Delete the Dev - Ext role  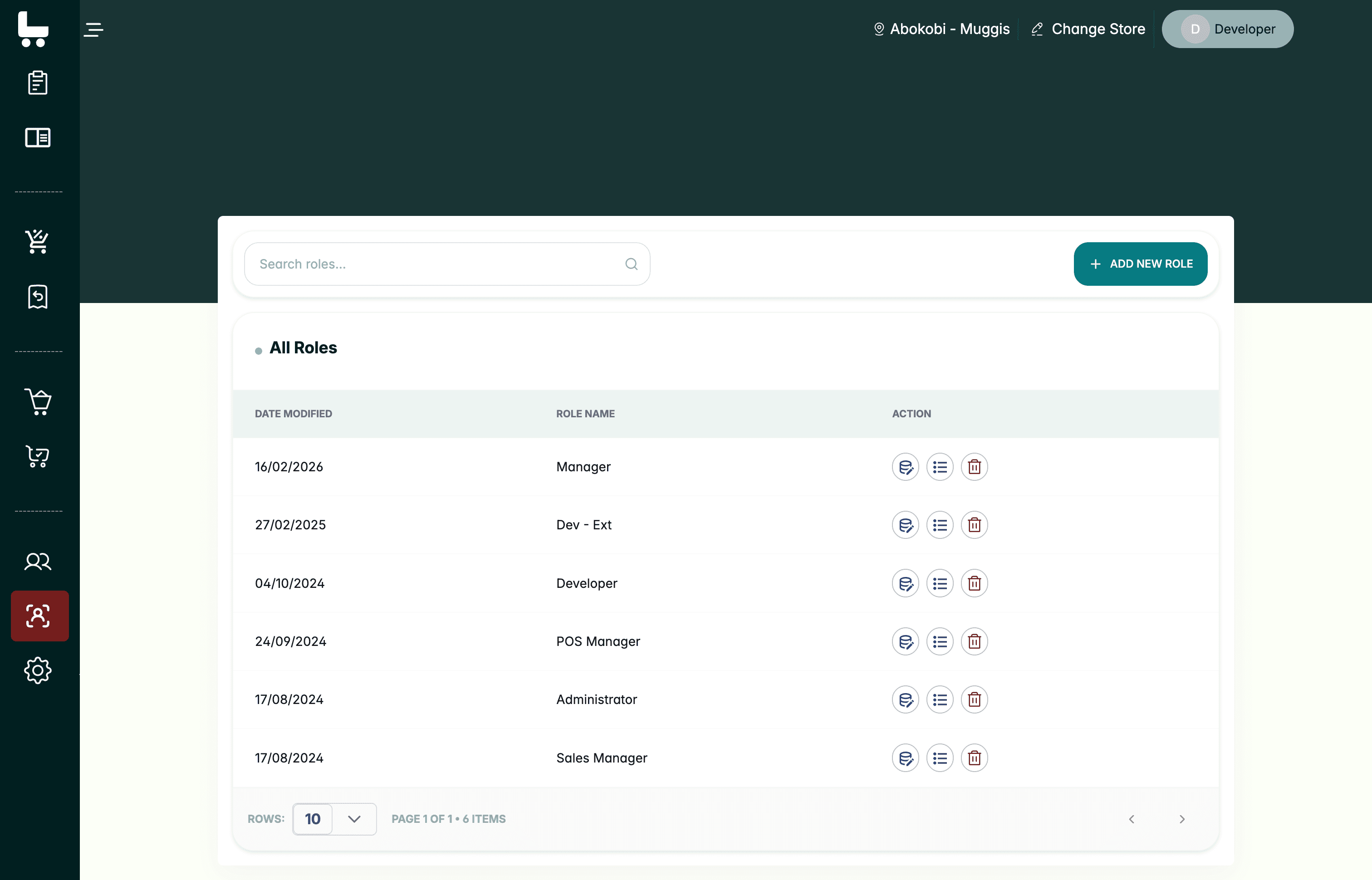click(974, 524)
